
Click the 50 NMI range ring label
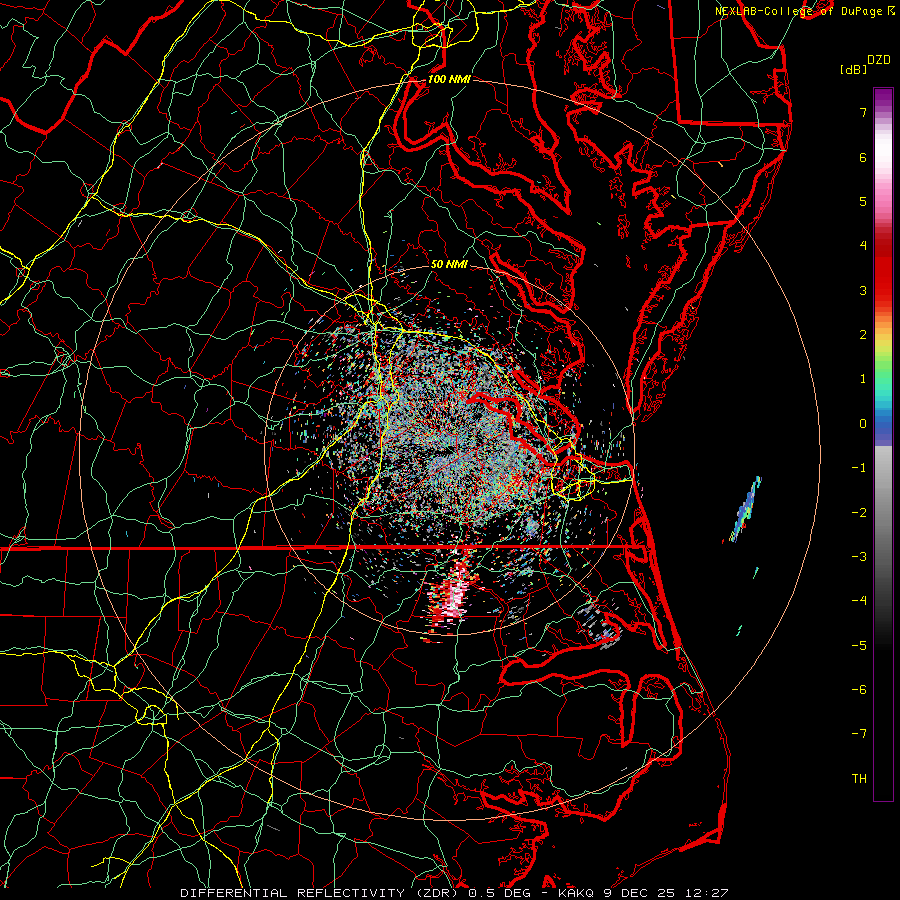pyautogui.click(x=449, y=264)
